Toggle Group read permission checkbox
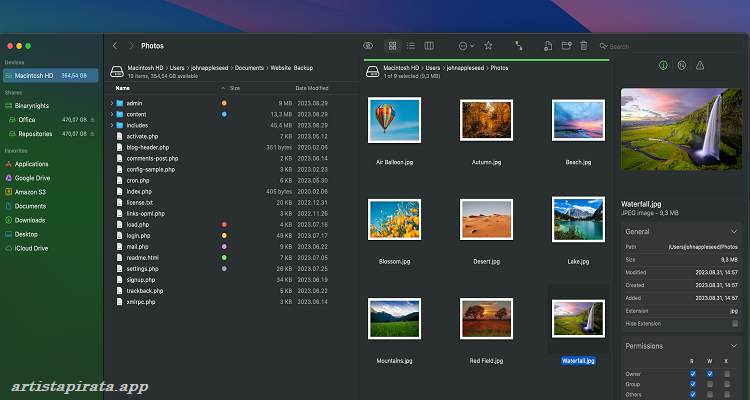Viewport: 750px width, 400px height. coord(692,383)
